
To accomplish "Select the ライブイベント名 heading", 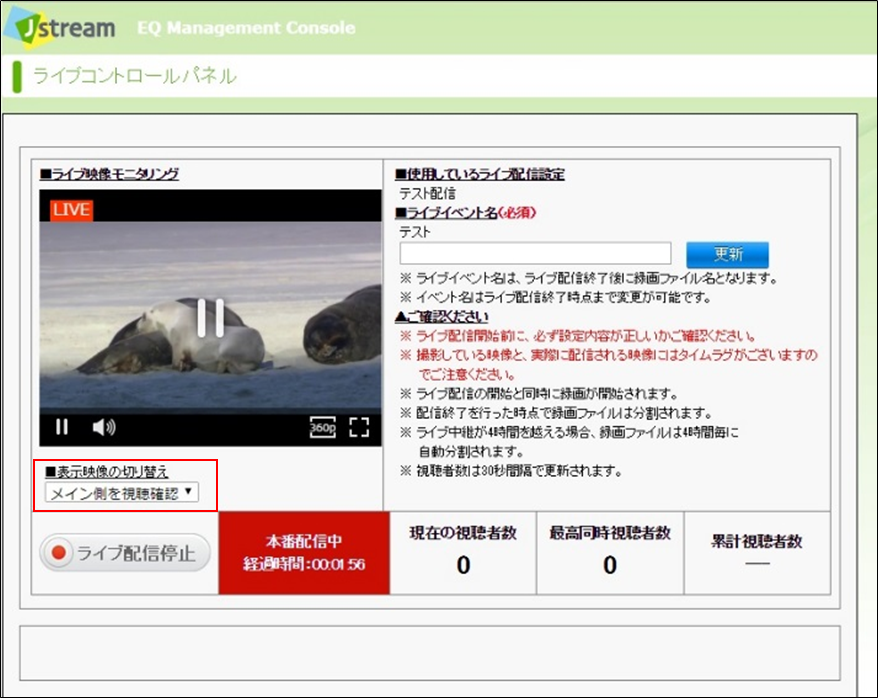I will [x=446, y=213].
